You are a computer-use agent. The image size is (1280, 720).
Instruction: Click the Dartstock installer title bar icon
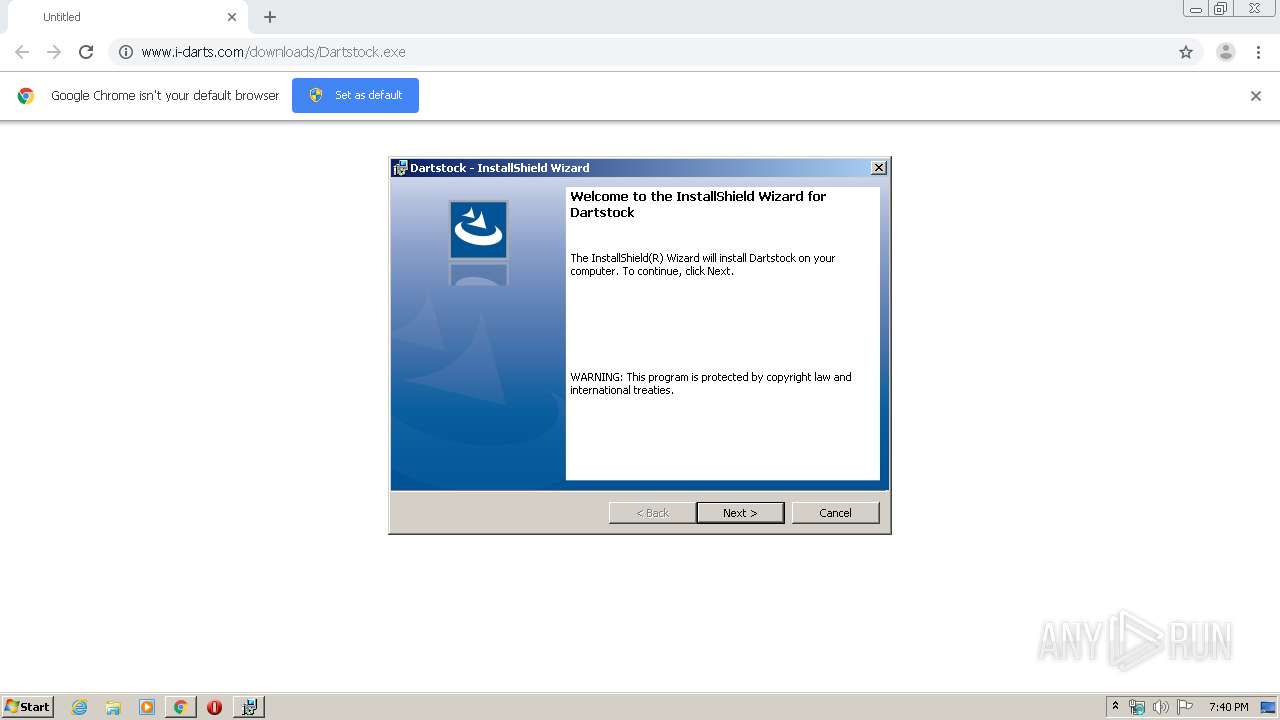[400, 167]
